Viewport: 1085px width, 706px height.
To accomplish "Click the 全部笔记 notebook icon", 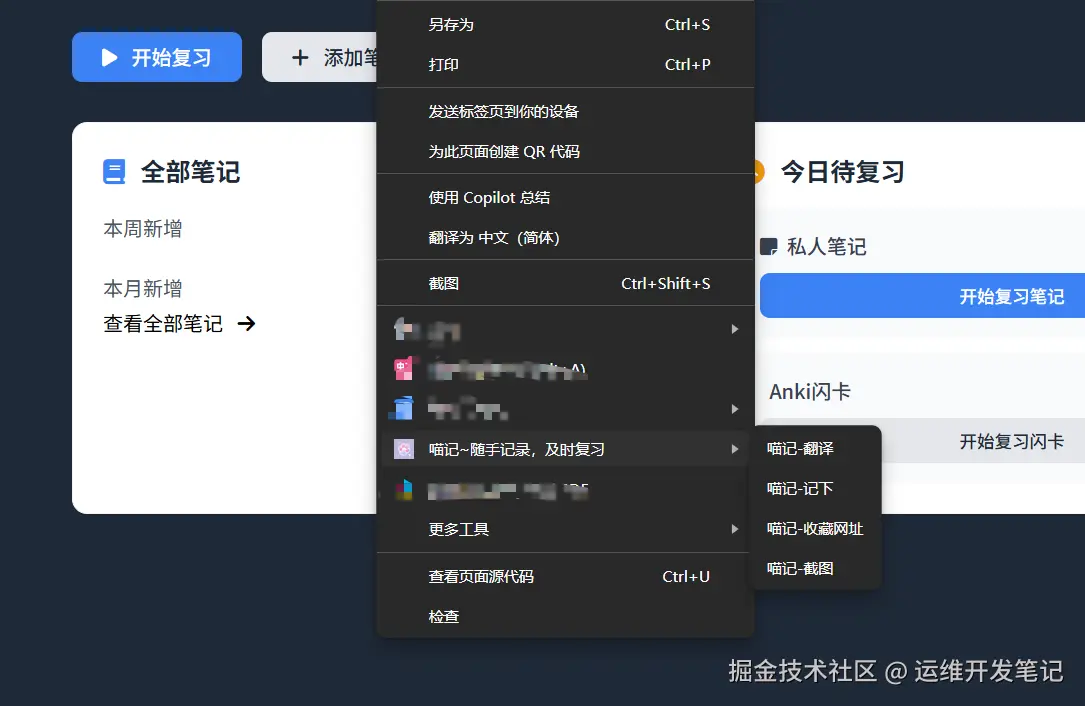I will point(114,172).
